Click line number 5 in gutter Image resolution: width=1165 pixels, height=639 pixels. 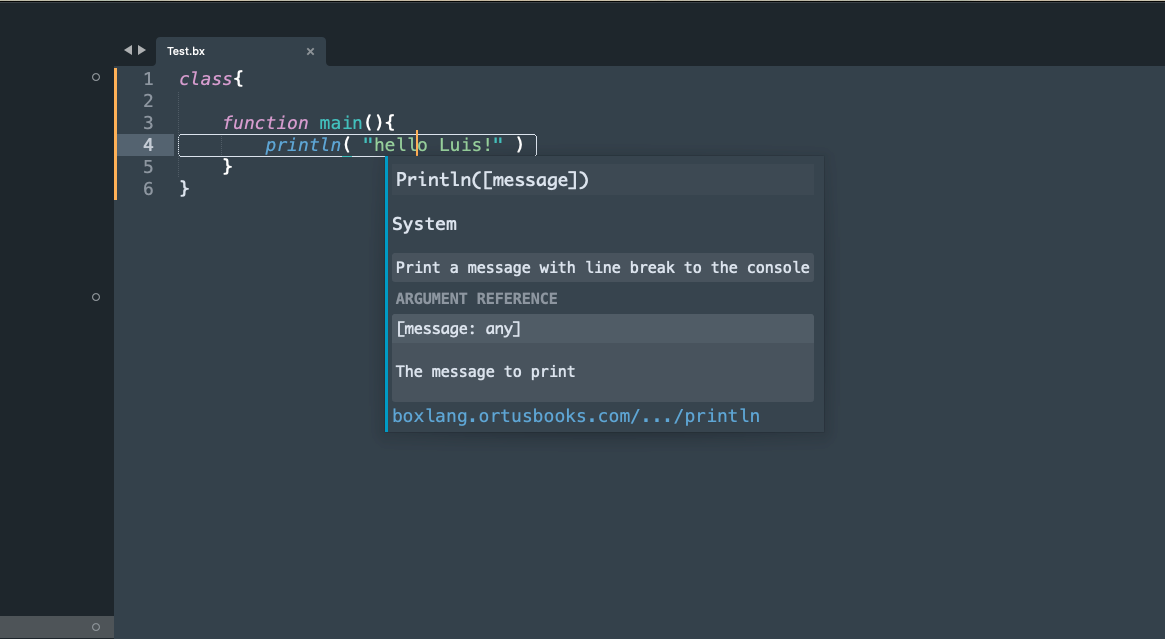point(148,166)
